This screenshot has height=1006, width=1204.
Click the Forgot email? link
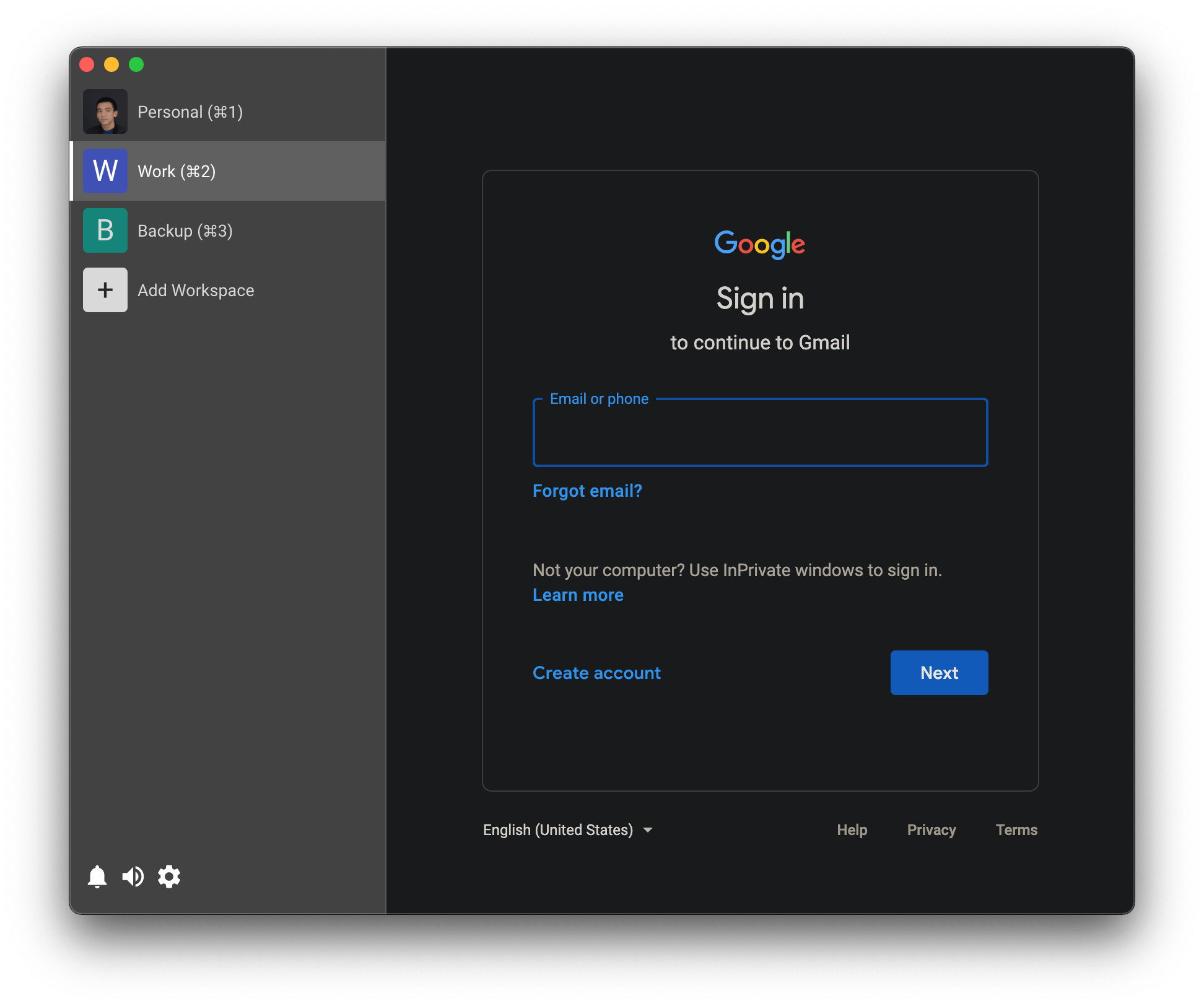coord(587,491)
